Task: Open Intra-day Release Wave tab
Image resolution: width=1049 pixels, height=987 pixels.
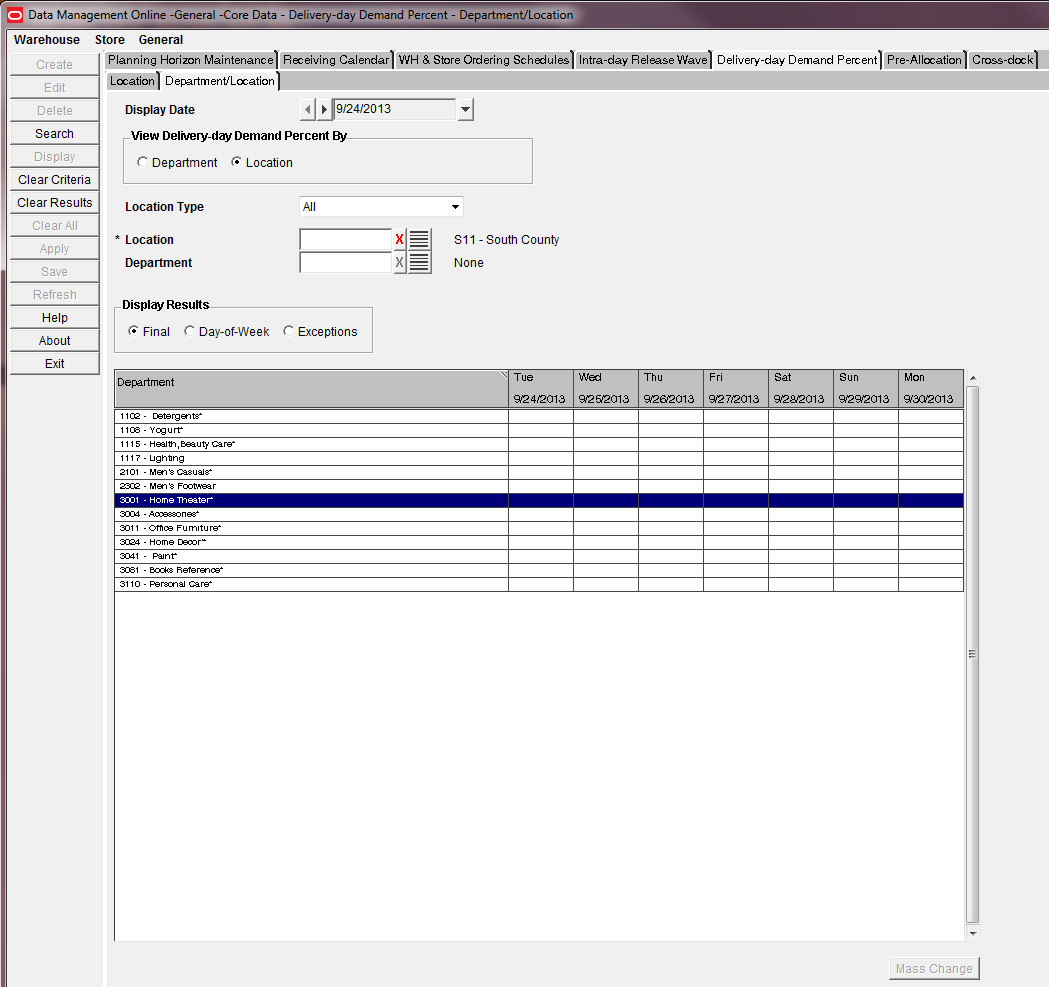Action: 643,60
